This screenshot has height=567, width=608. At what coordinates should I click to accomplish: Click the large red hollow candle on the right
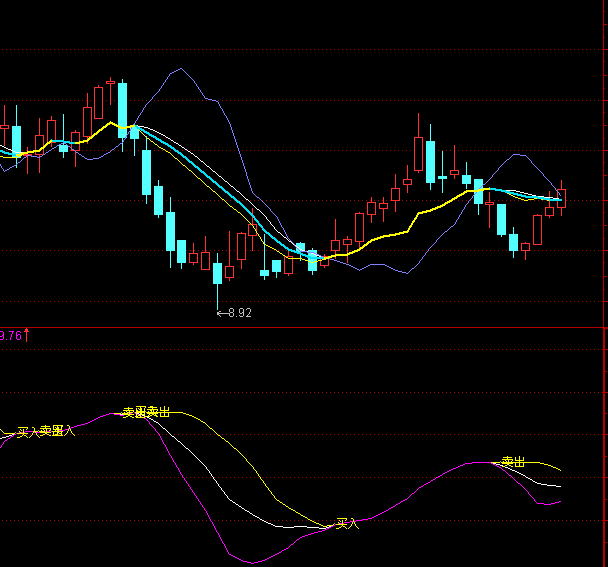[x=418, y=154]
